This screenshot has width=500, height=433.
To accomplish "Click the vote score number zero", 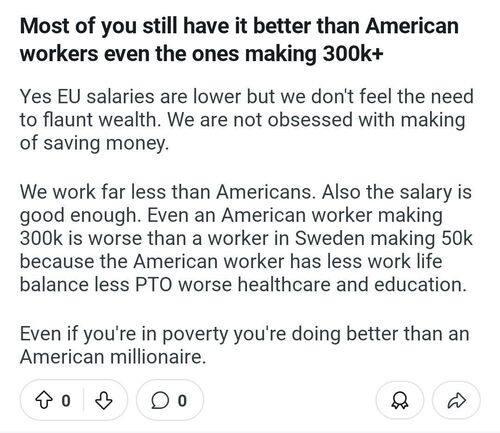I will click(x=66, y=400).
